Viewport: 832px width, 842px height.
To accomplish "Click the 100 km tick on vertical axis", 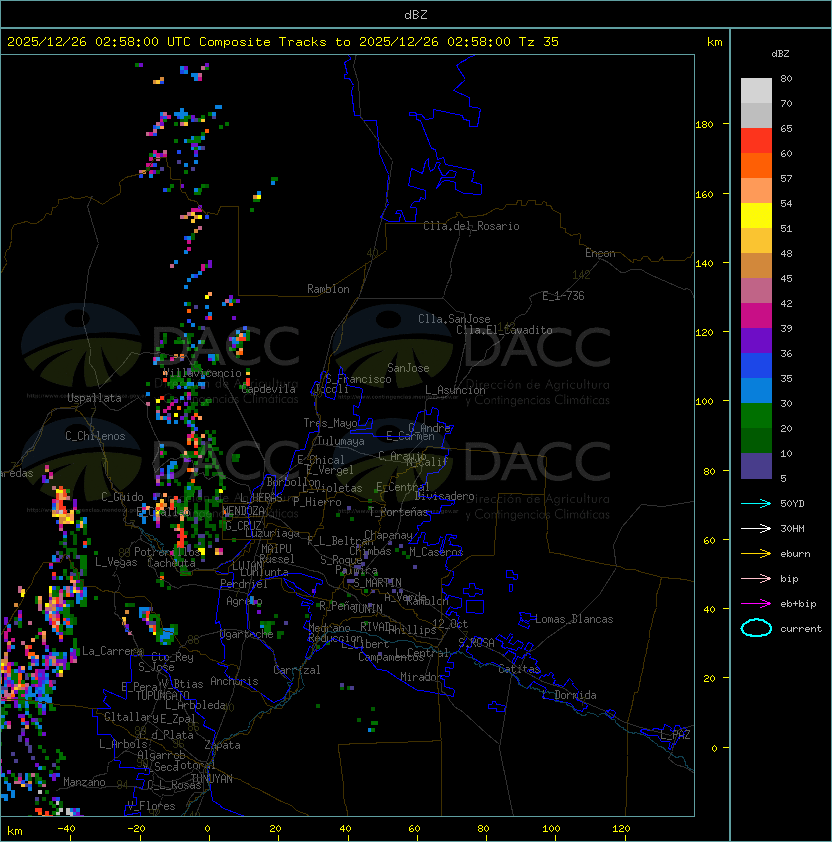I will pyautogui.click(x=704, y=402).
